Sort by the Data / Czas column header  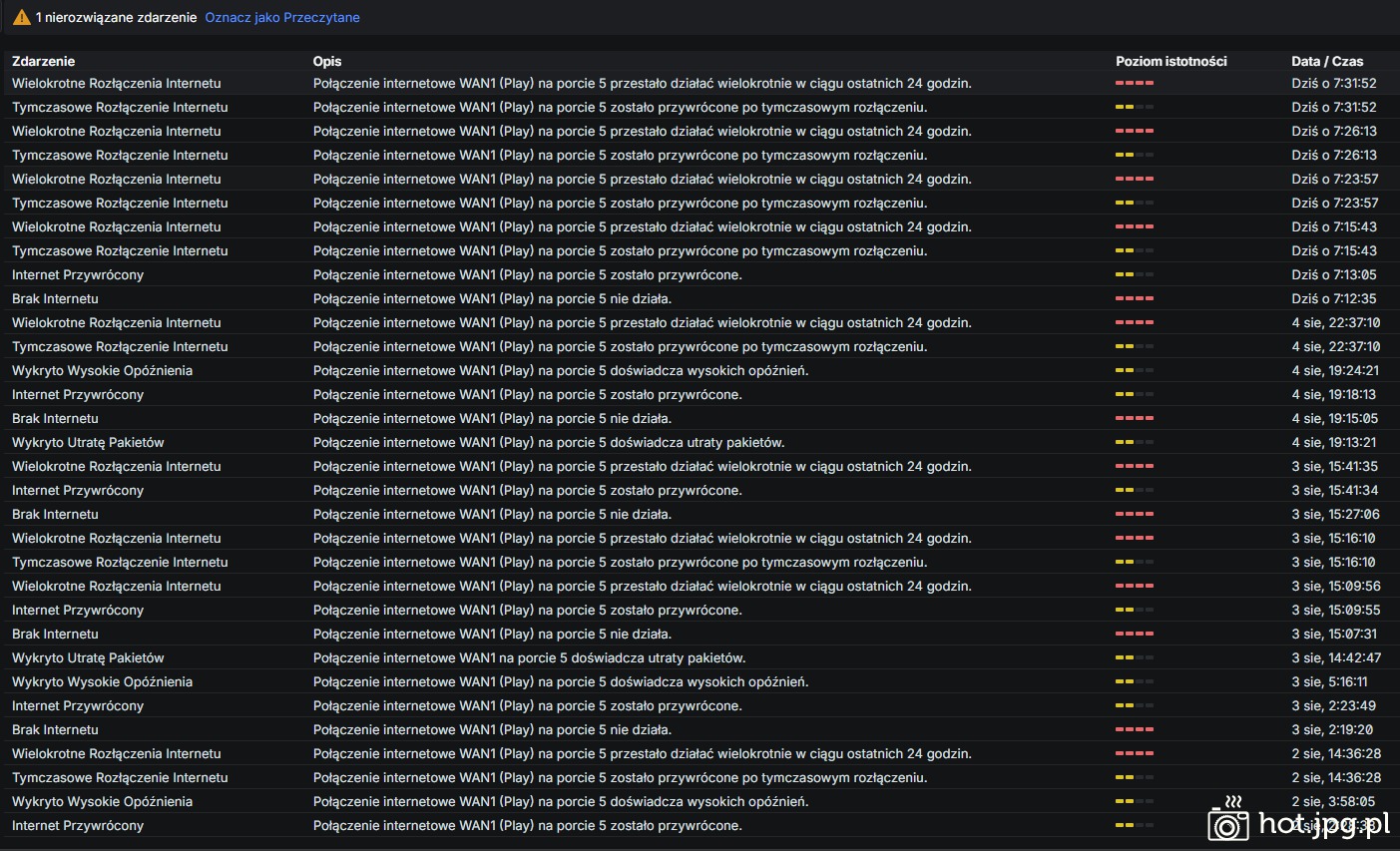(x=1327, y=61)
